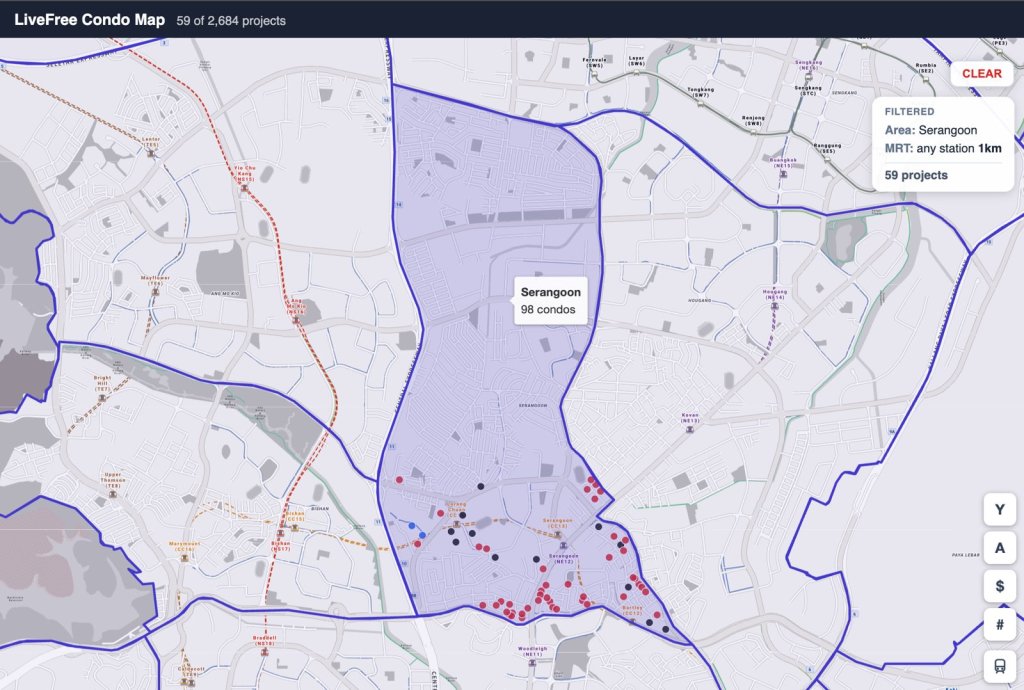Click the Bright Hill (TE7) station marker

[102, 397]
